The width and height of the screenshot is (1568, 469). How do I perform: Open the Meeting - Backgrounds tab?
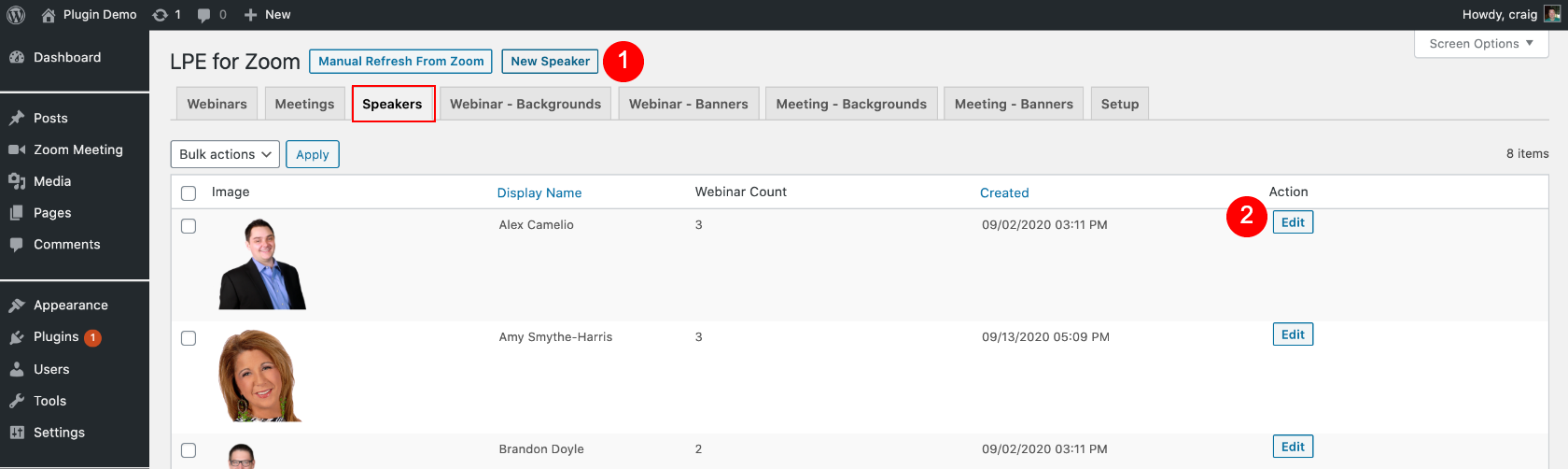tap(851, 104)
